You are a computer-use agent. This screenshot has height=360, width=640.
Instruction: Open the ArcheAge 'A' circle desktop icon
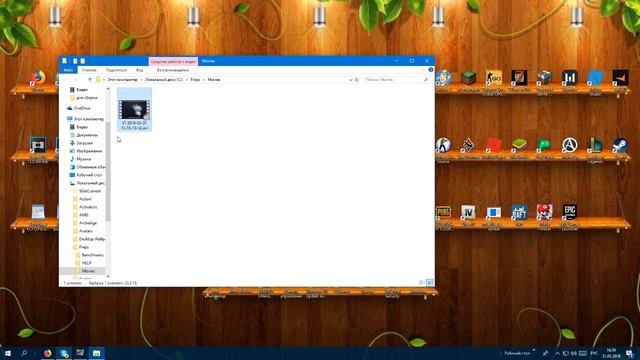click(569, 145)
